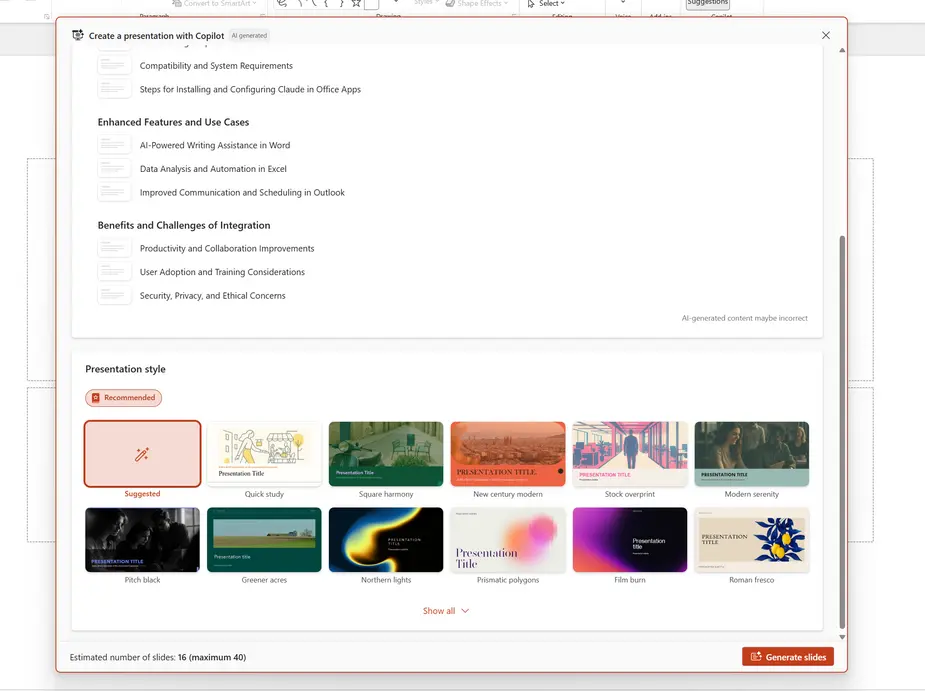Select topic User Adoption and Training Considerations
The width and height of the screenshot is (925, 691).
pyautogui.click(x=222, y=272)
